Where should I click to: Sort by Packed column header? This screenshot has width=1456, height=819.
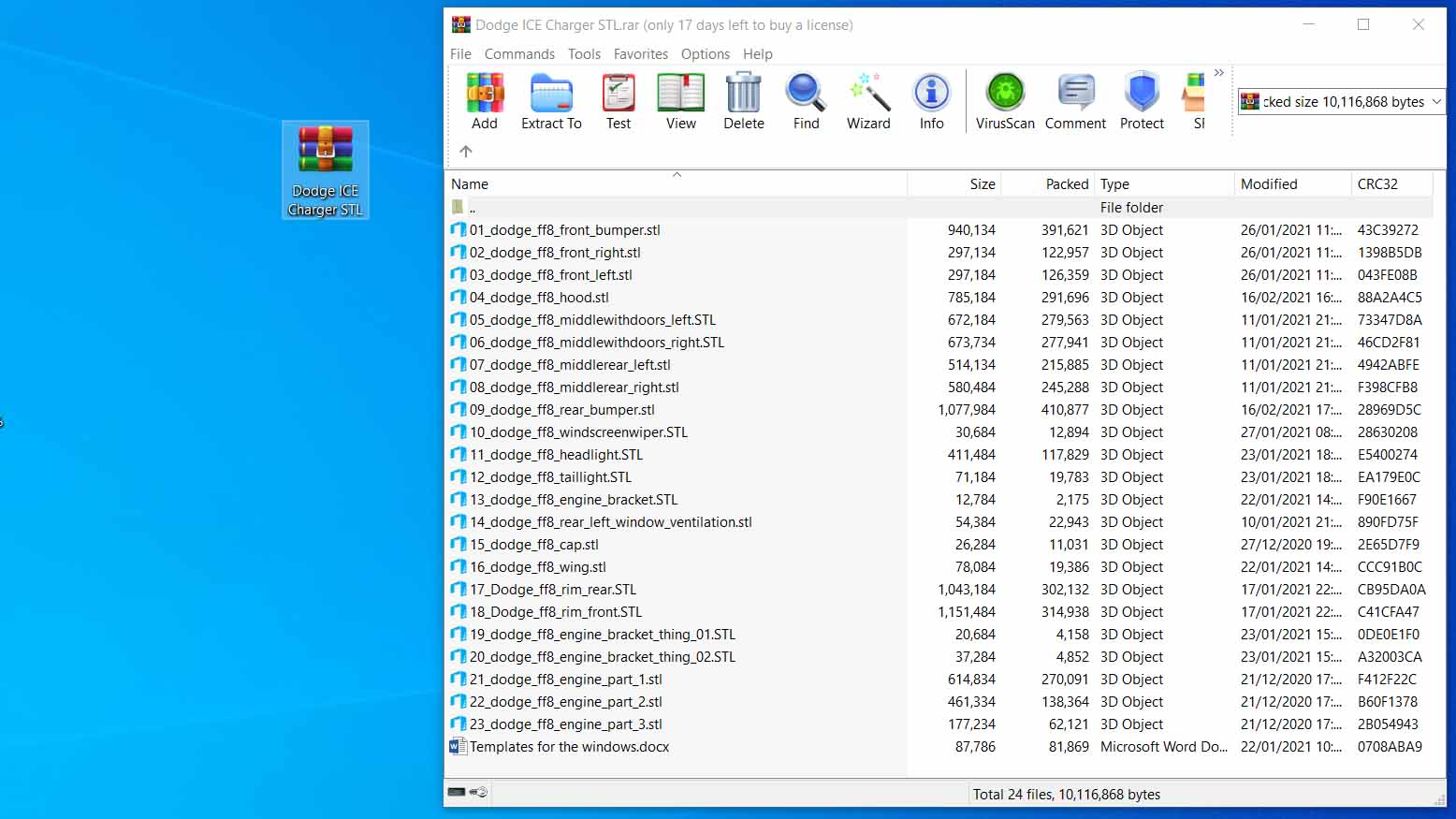coord(1048,184)
